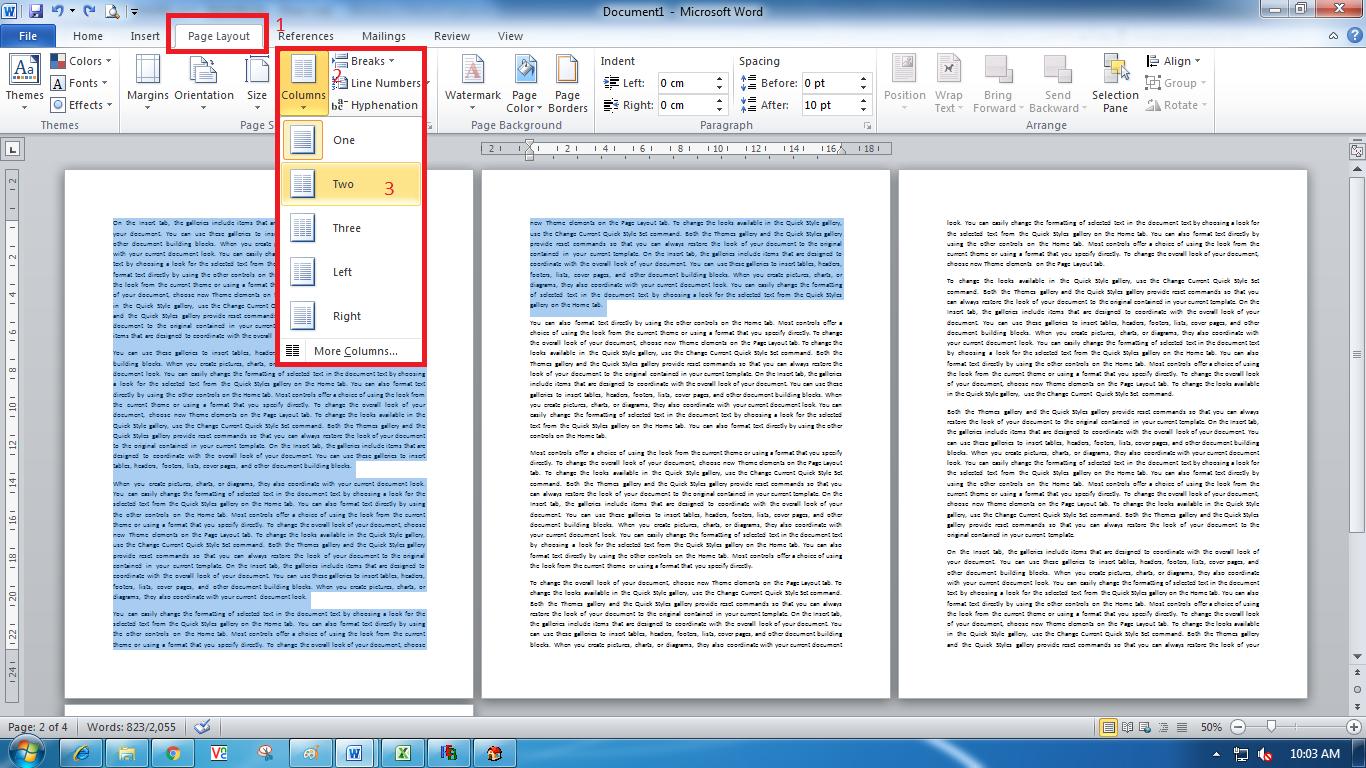
Task: Click the Windows Start button
Action: tap(27, 751)
